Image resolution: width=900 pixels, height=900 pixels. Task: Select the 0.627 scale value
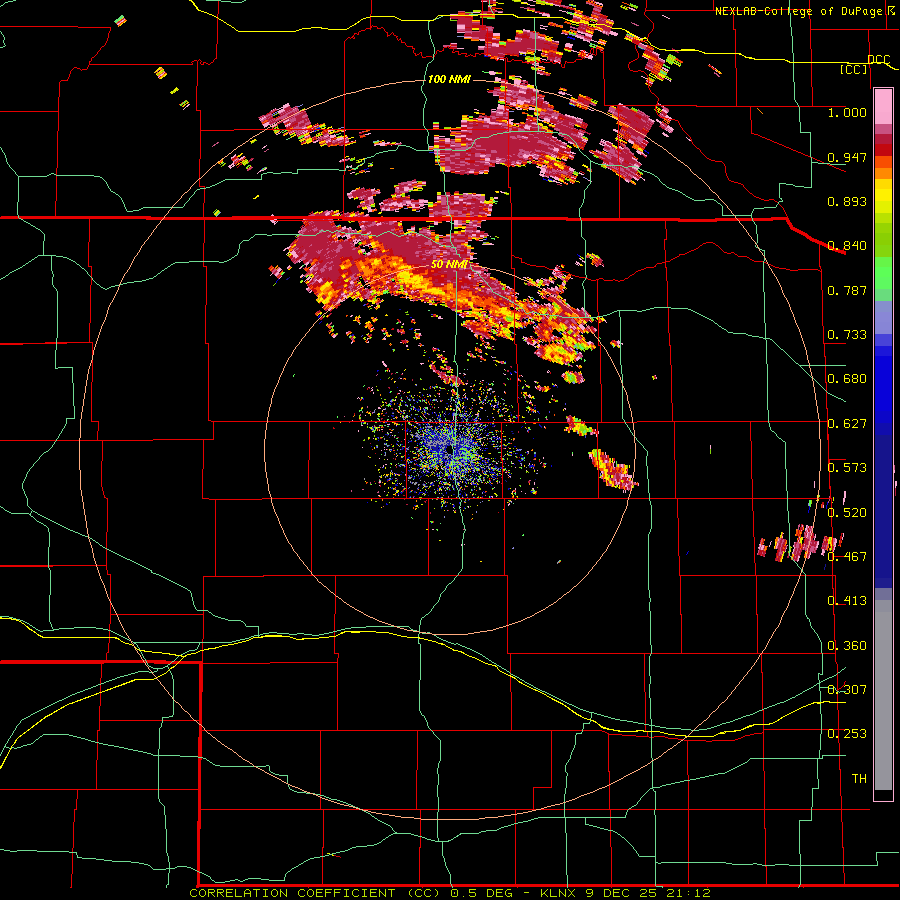847,423
